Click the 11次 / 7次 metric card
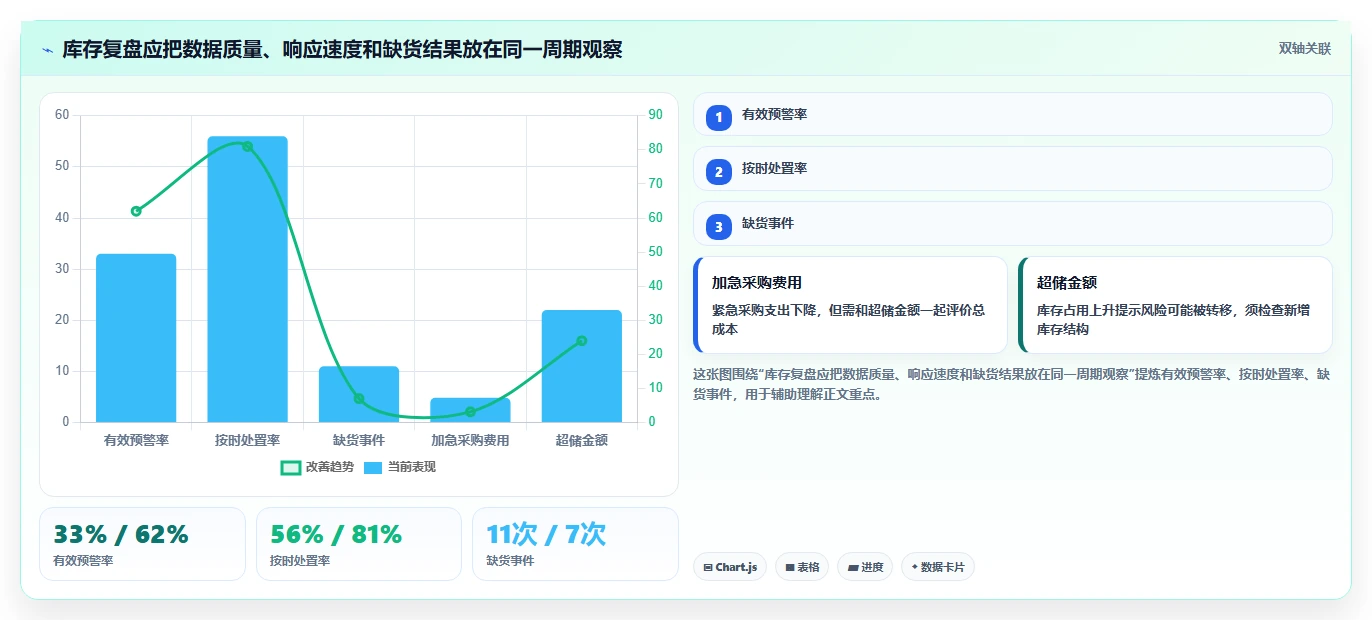Screen dimensions: 1372x620 coord(575,544)
